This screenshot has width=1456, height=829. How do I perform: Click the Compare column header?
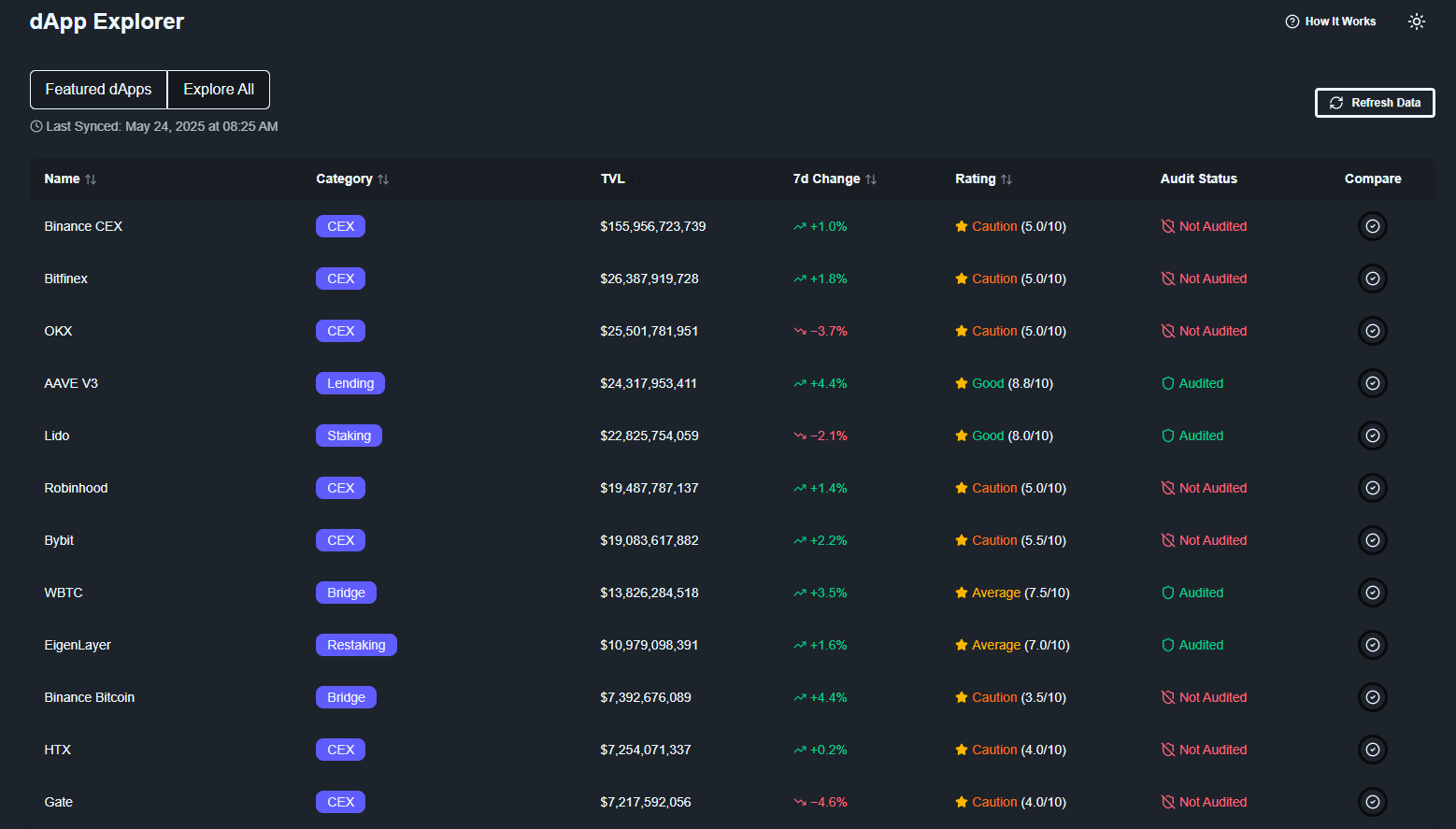(1373, 179)
